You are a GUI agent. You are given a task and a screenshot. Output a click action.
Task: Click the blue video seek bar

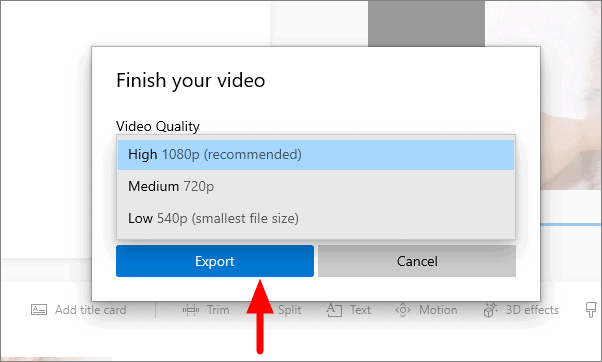pyautogui.click(x=571, y=224)
